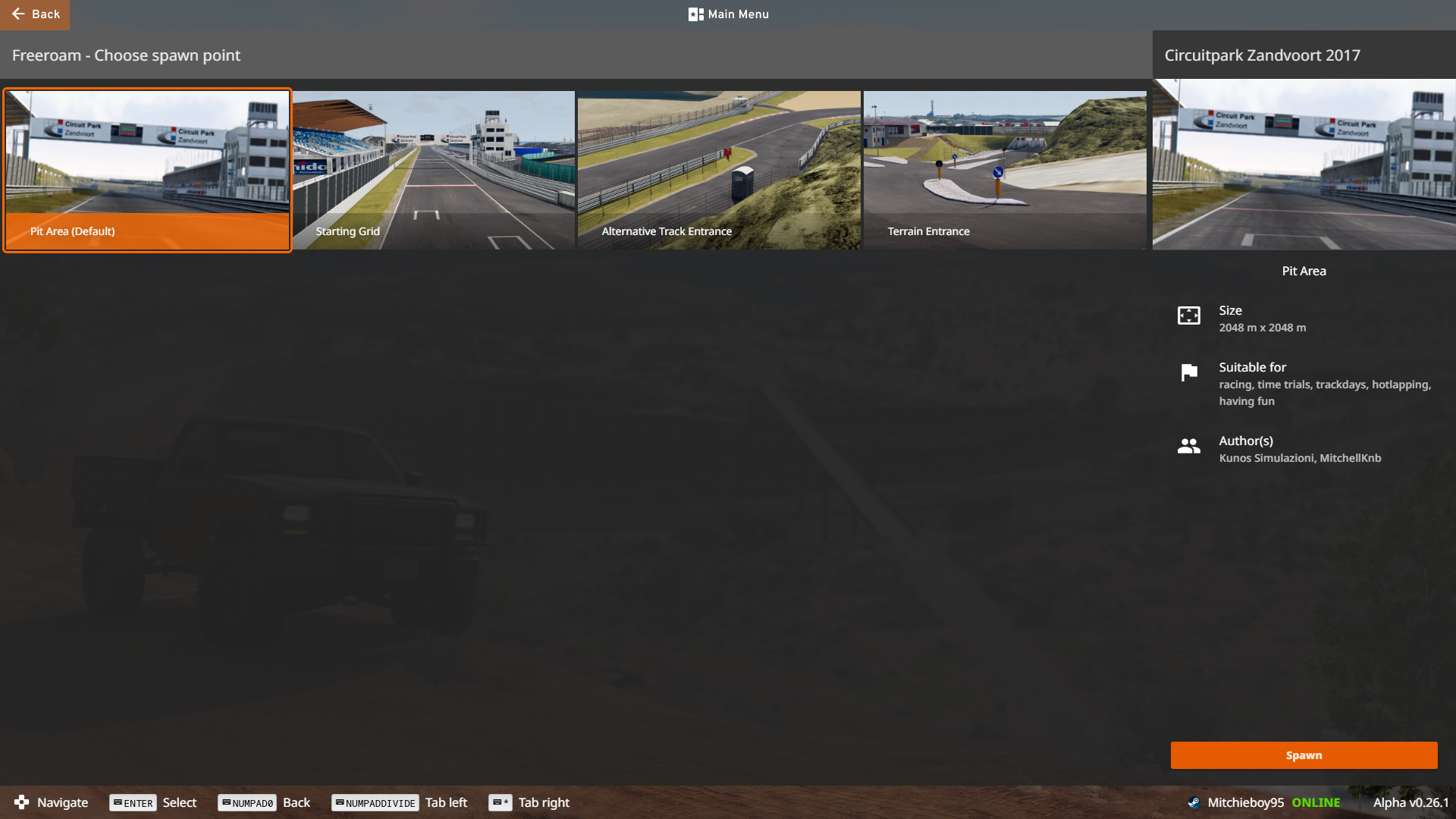The image size is (1456, 819).
Task: Choose the Starting Grid spawn point
Action: (433, 171)
